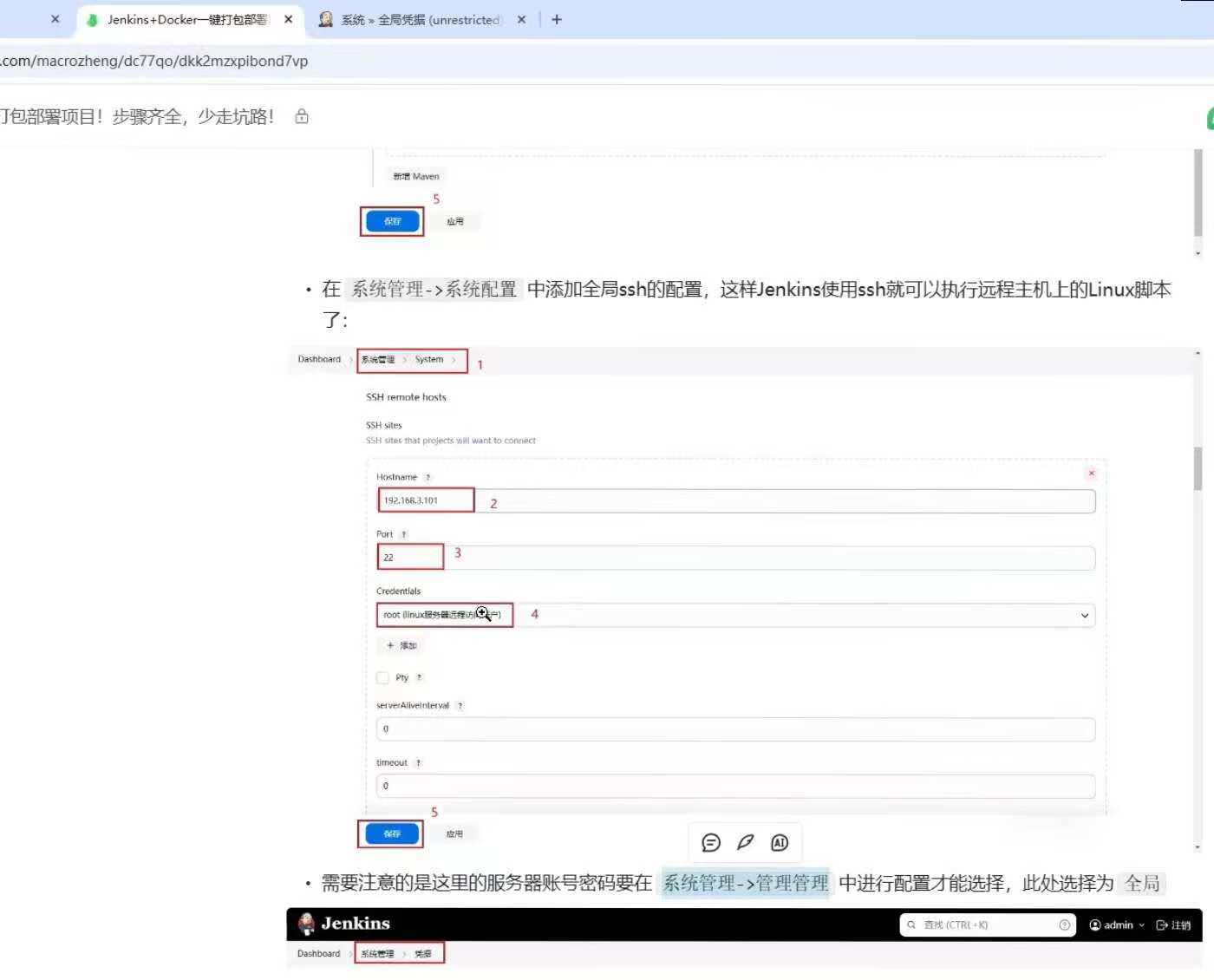Image resolution: width=1214 pixels, height=980 pixels.
Task: Click the serverAliveInterval label text
Action: pyautogui.click(x=413, y=706)
